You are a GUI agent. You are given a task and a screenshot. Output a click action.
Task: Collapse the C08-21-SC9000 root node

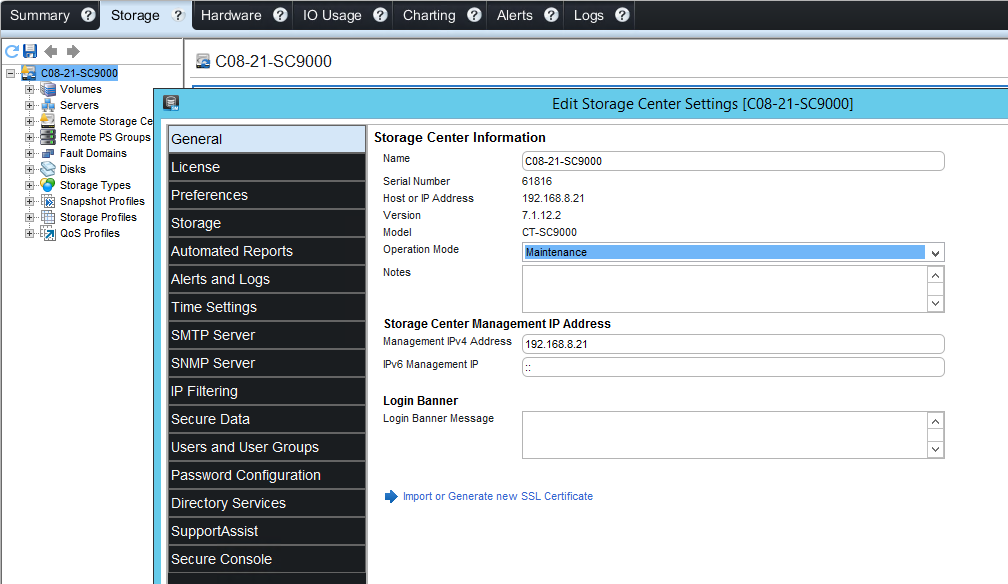[11, 73]
